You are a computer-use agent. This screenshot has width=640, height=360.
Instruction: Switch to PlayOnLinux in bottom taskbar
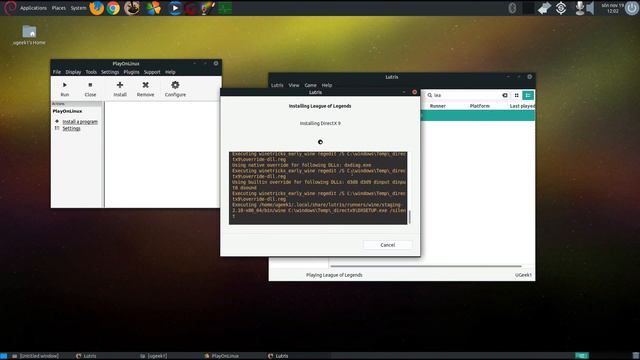coord(221,356)
